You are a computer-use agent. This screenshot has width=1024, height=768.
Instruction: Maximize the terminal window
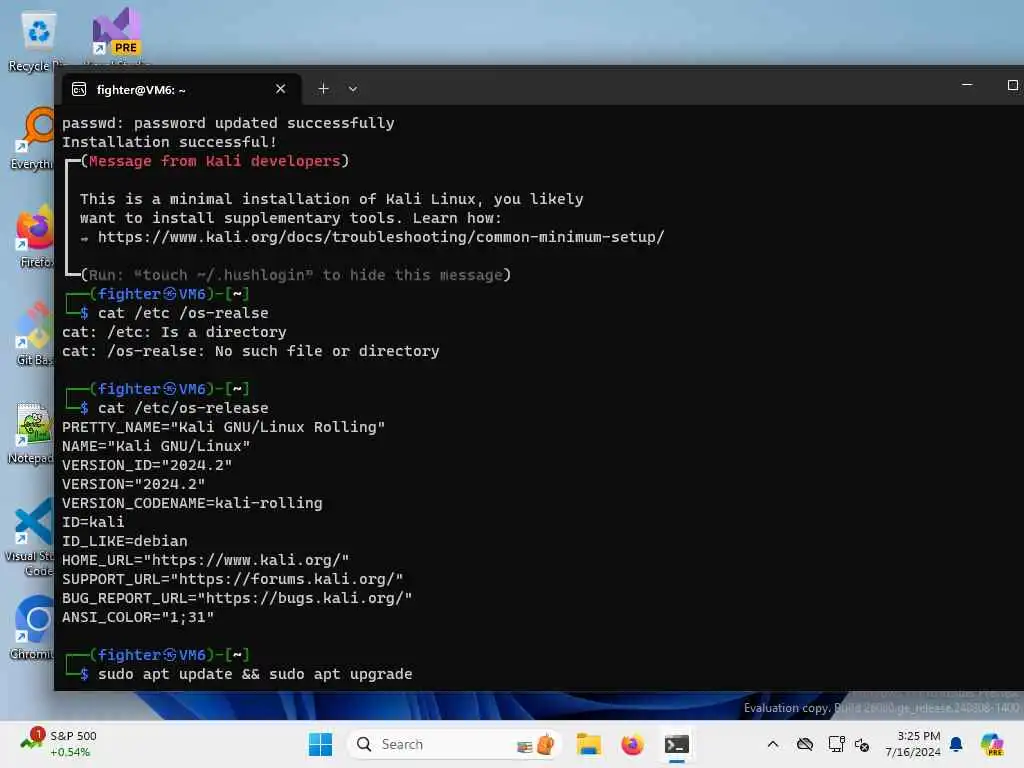click(x=1012, y=85)
